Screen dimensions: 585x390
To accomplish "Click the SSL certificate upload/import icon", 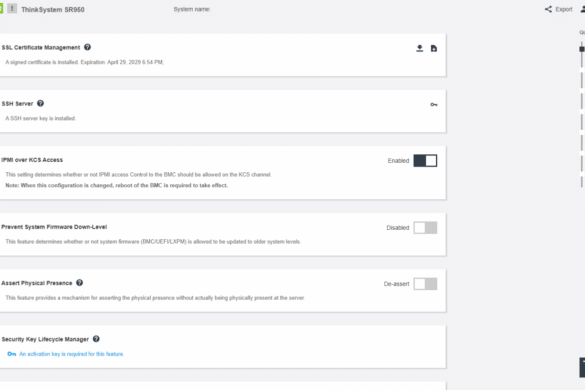I will (420, 49).
